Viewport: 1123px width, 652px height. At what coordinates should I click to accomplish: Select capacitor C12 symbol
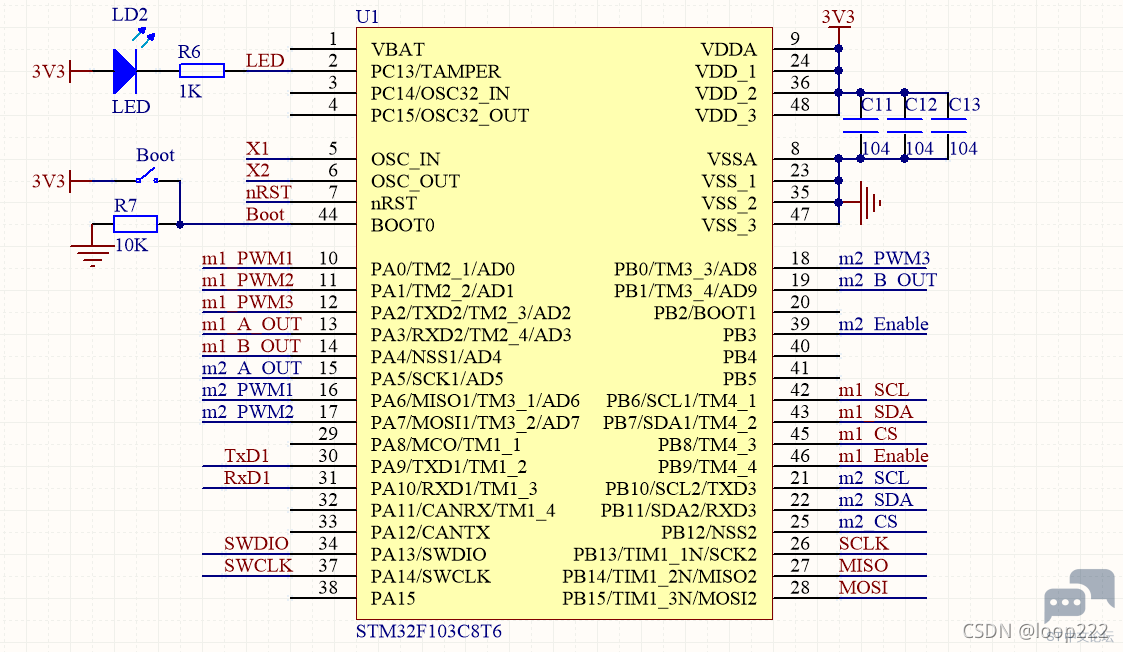[x=905, y=126]
